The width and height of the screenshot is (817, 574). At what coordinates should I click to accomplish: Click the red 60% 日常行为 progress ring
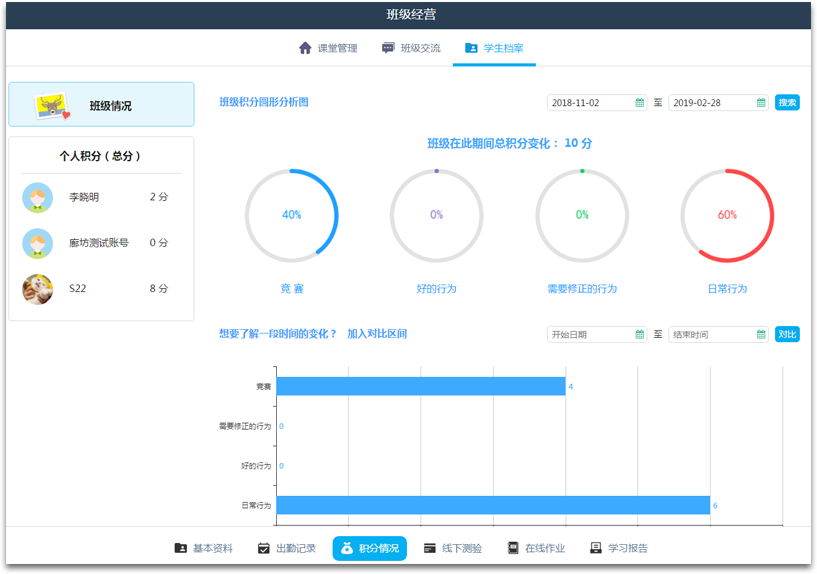[727, 215]
